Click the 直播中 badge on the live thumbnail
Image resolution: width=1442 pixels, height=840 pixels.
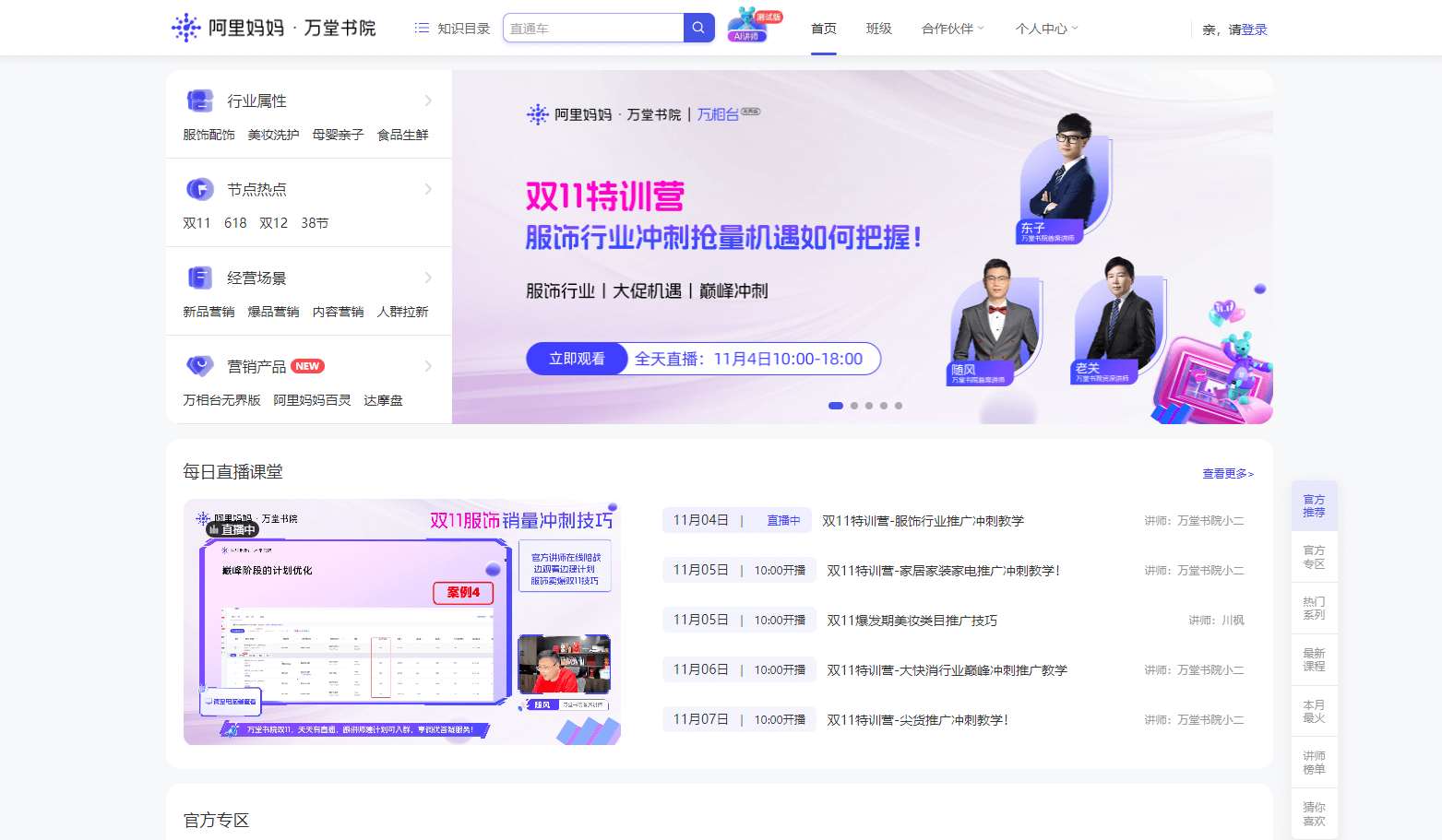[232, 529]
